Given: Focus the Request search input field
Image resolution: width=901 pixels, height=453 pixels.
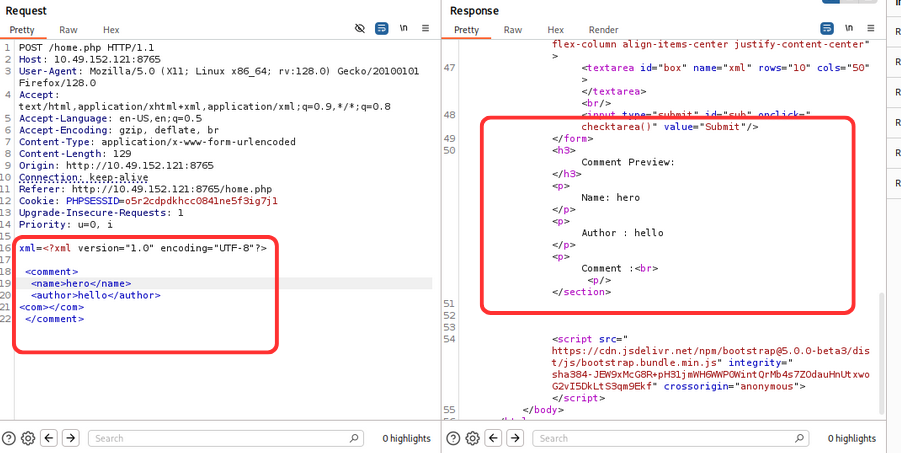Looking at the screenshot, I should (x=225, y=438).
